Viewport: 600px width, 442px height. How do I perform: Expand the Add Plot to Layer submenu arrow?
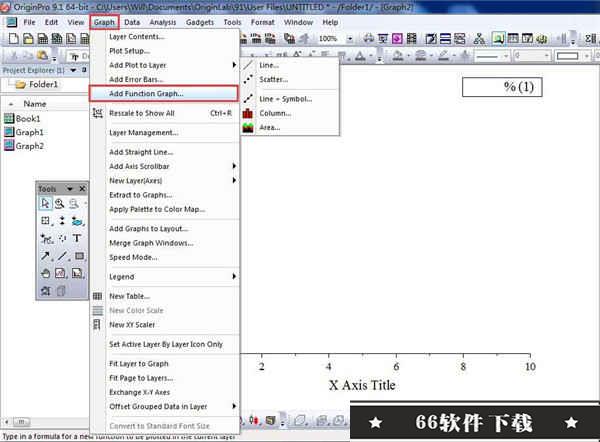(234, 65)
